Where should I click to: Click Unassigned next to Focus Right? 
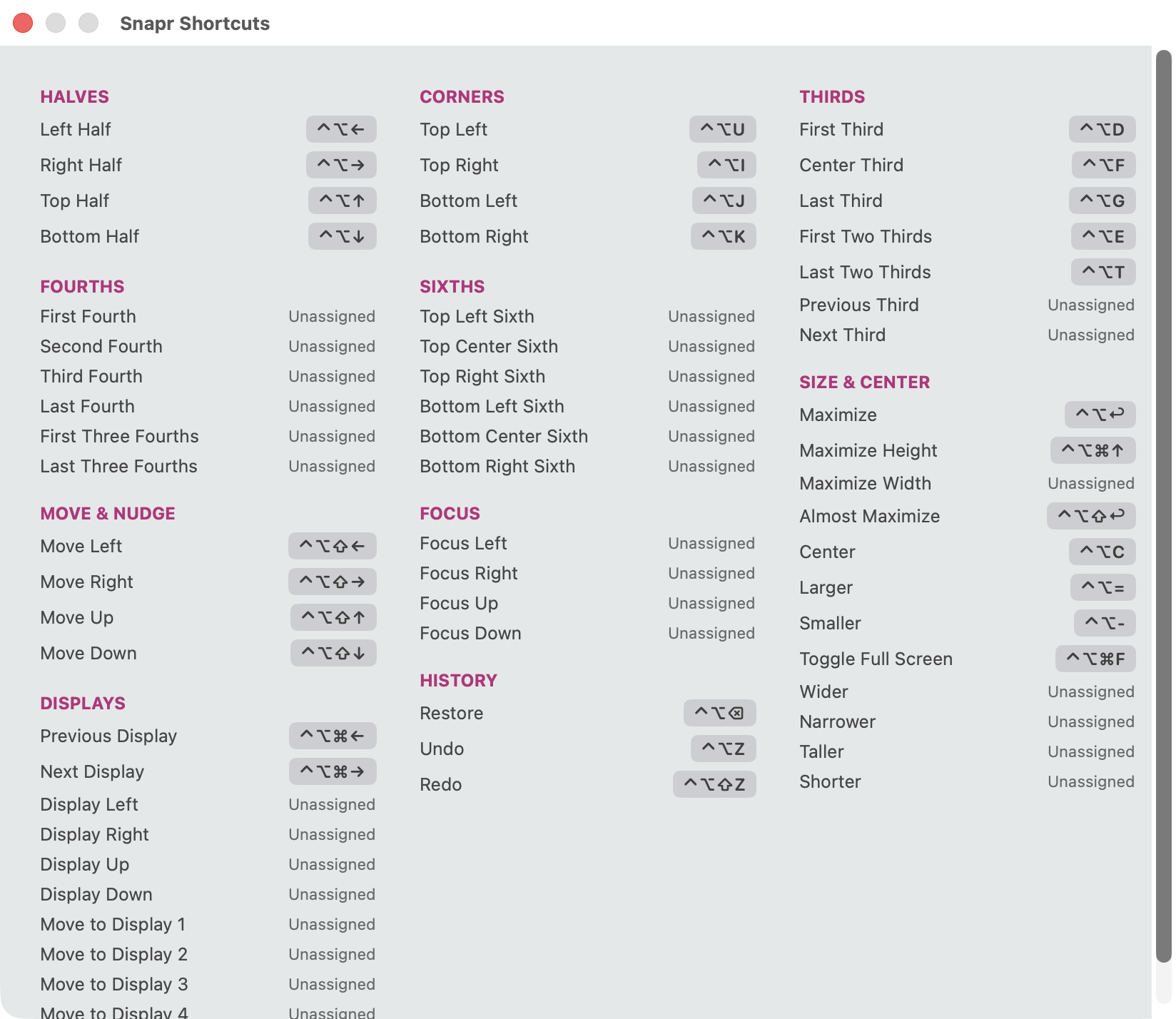tap(711, 573)
